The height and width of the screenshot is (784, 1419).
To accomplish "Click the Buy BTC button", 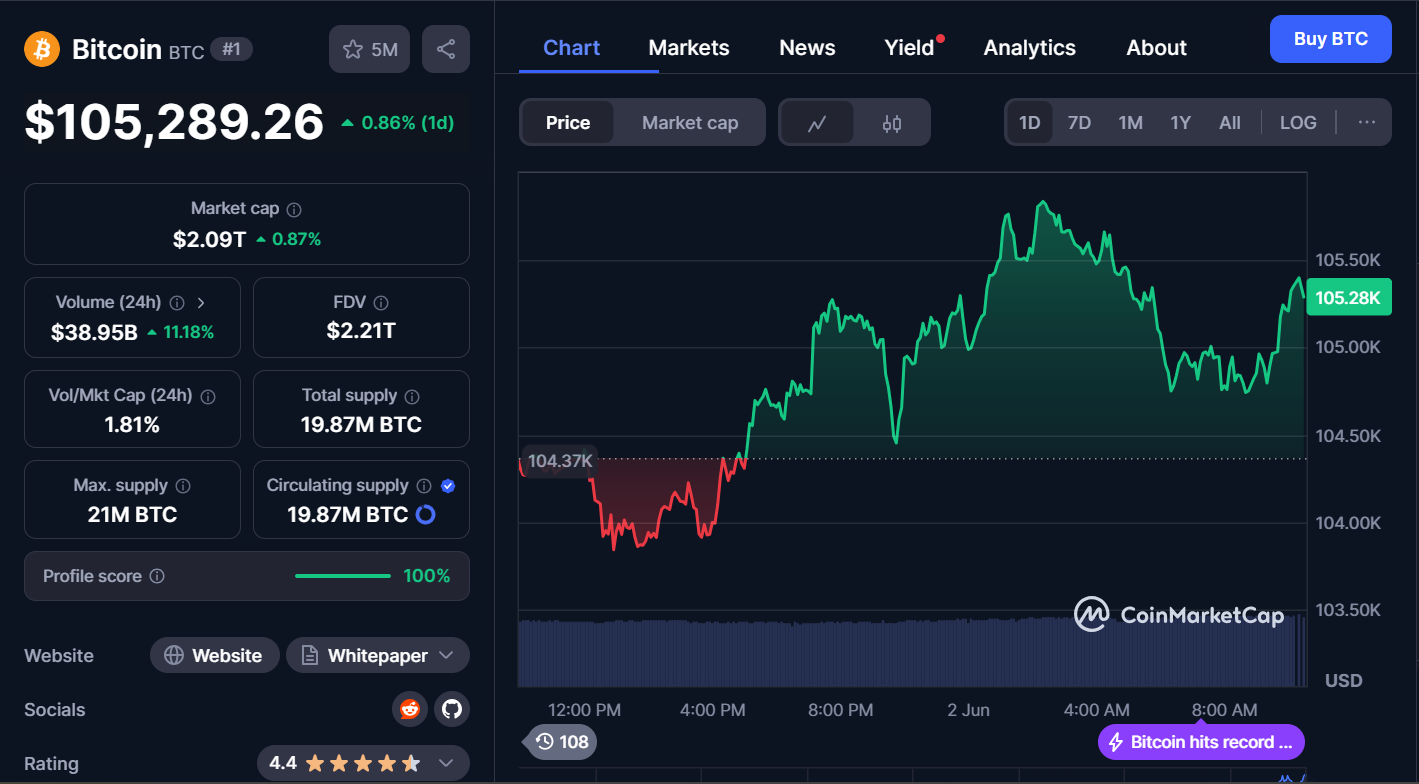I will tap(1330, 39).
